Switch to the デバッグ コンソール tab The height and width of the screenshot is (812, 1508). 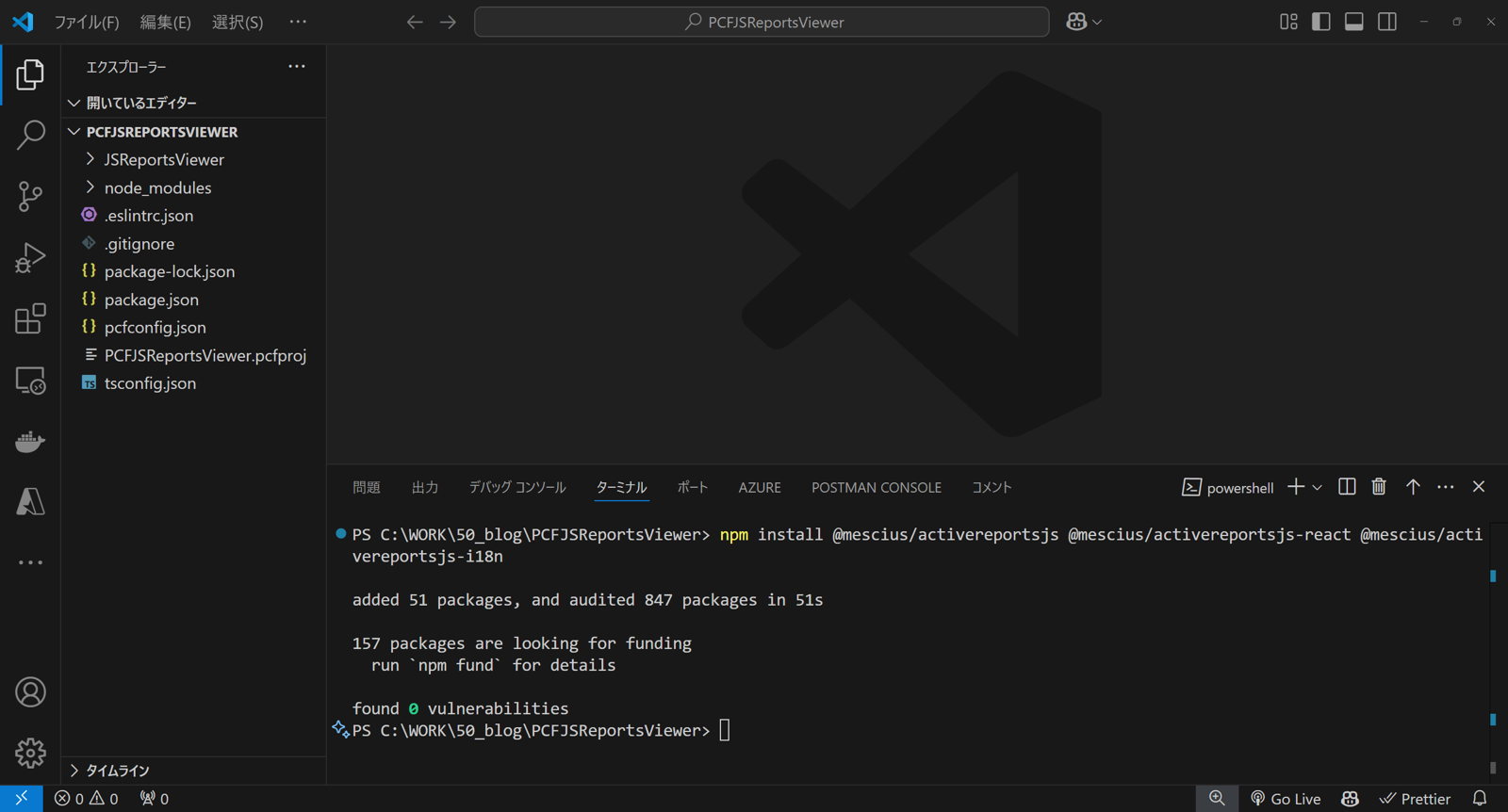click(x=517, y=487)
